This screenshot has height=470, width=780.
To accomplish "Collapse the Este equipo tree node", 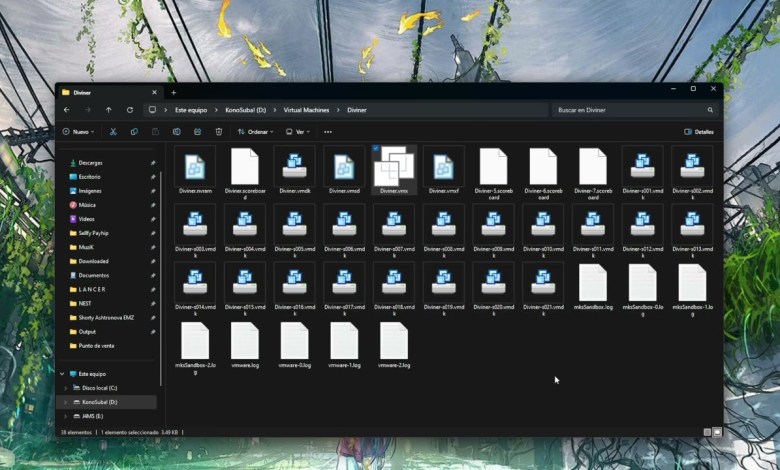I will [62, 374].
